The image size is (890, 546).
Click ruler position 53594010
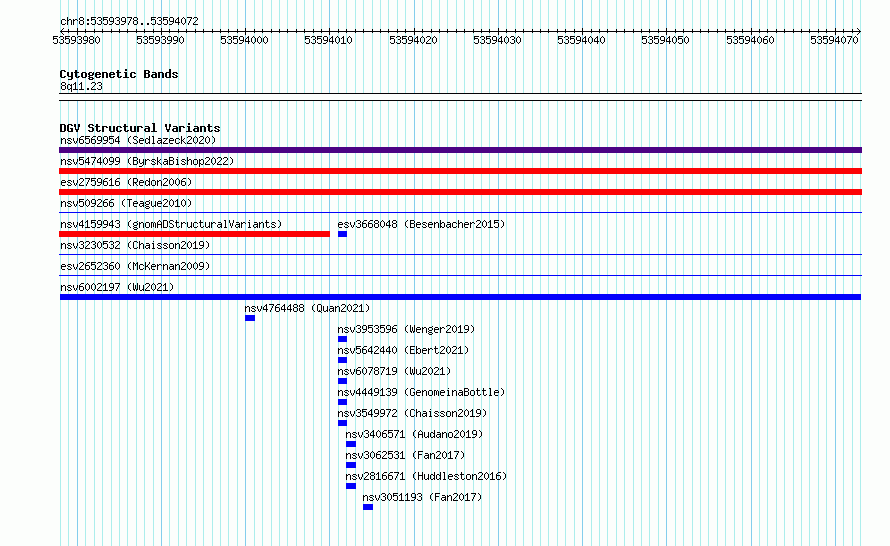point(328,40)
